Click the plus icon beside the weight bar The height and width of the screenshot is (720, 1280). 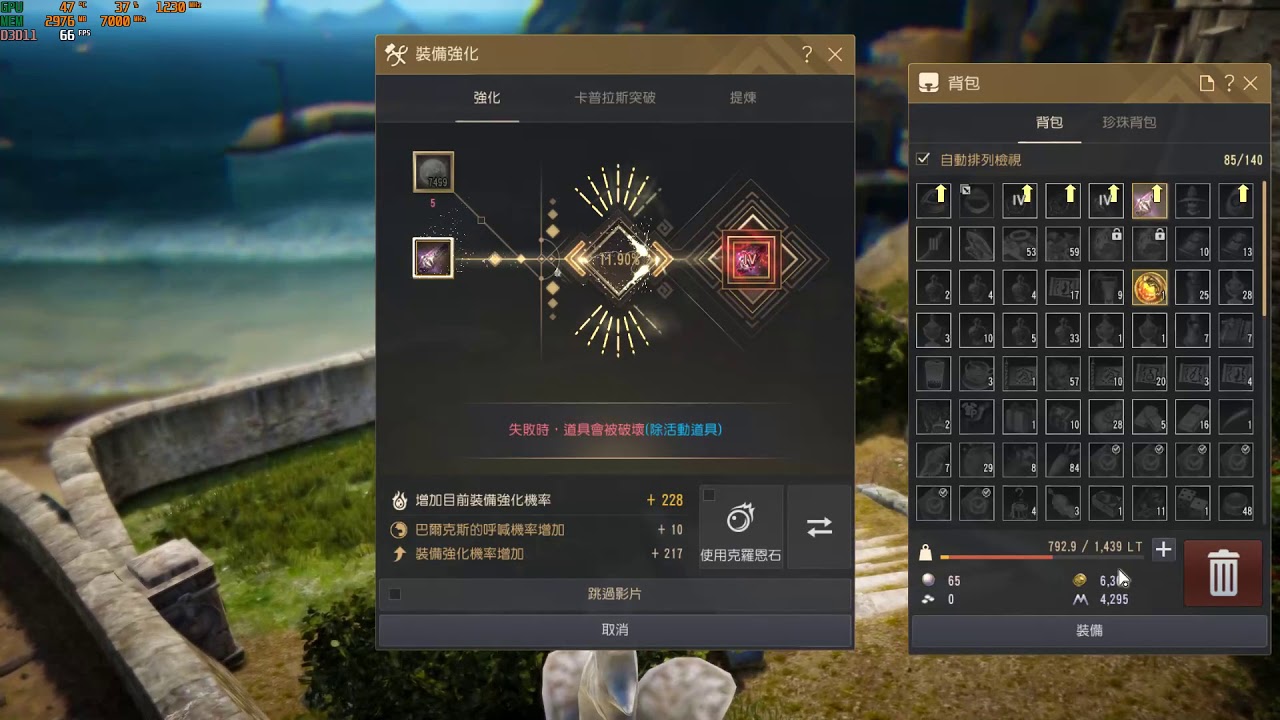click(1163, 549)
